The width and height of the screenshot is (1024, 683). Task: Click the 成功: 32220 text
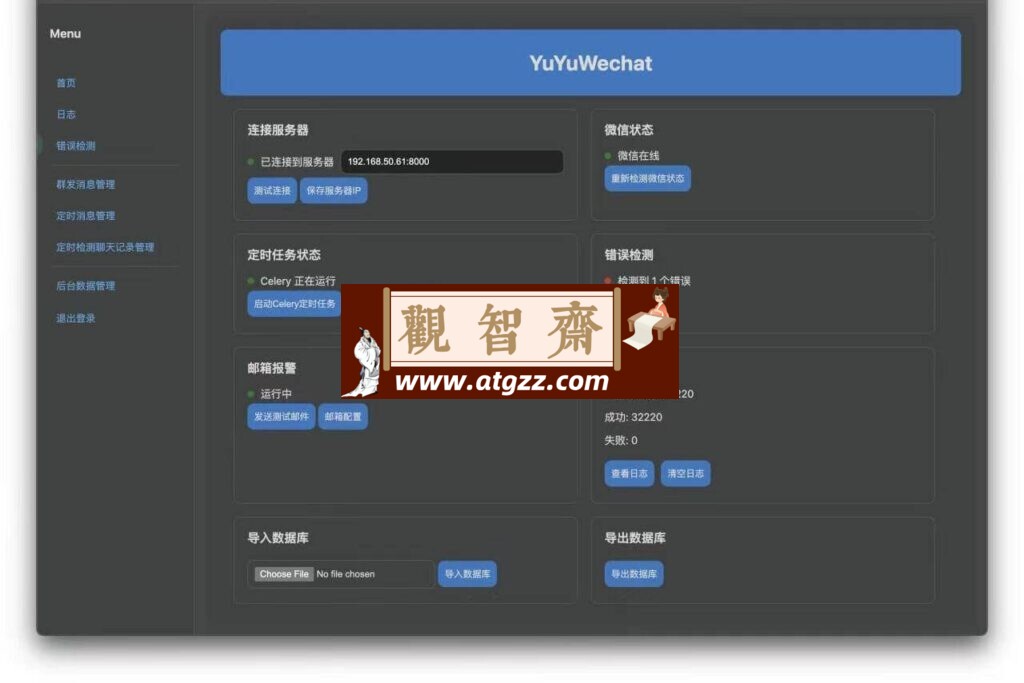[633, 417]
